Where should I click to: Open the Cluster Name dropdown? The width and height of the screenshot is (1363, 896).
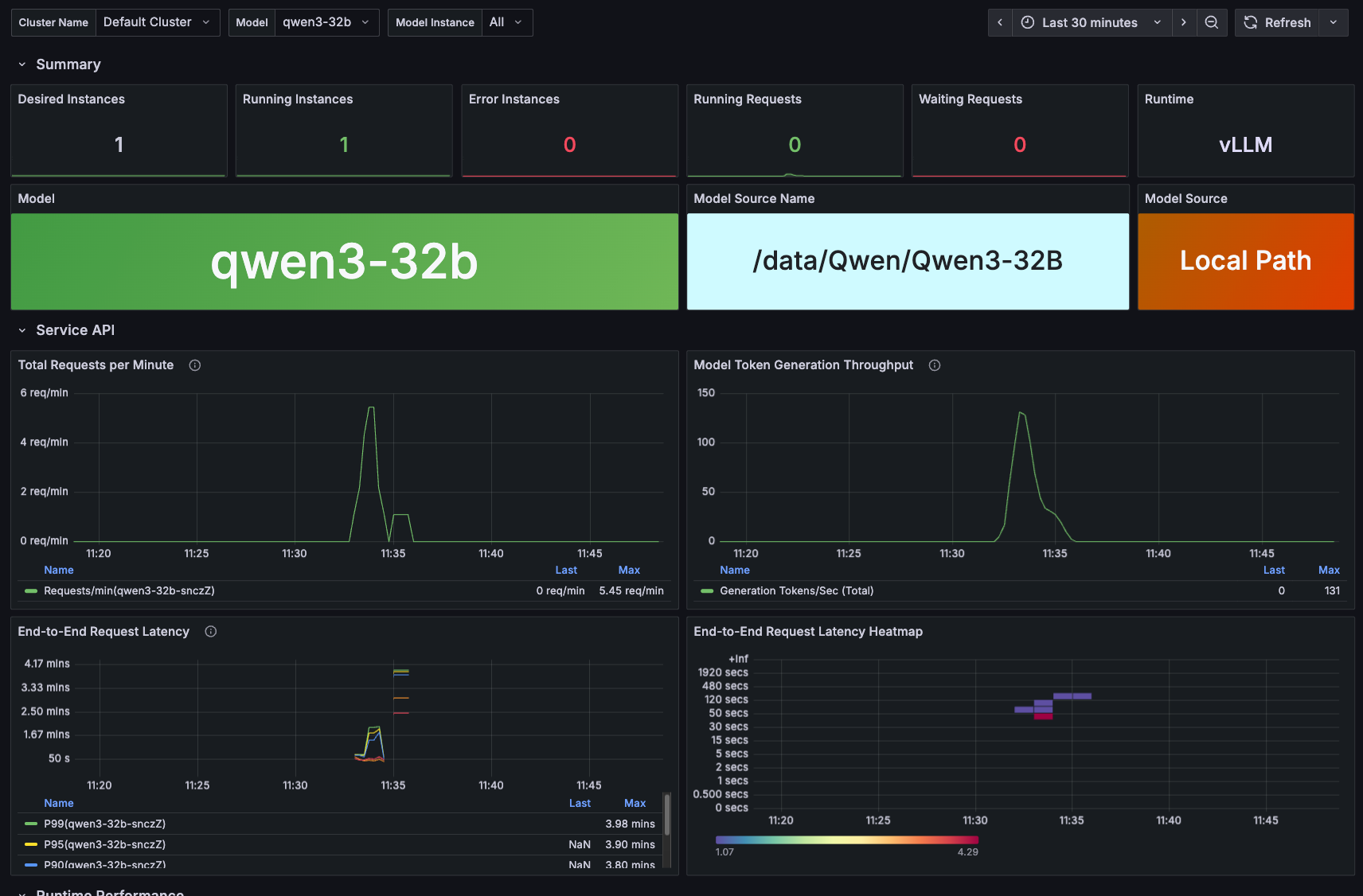[157, 22]
